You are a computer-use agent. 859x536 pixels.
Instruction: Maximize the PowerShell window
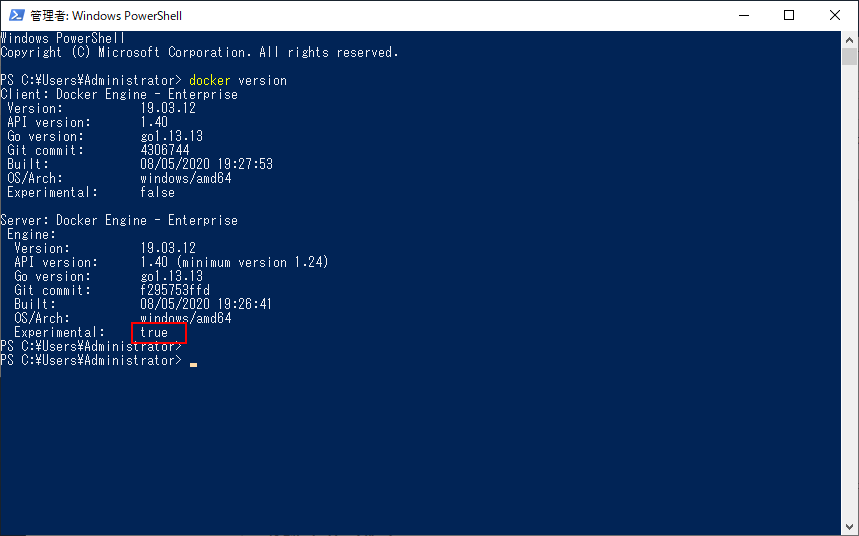pyautogui.click(x=789, y=15)
